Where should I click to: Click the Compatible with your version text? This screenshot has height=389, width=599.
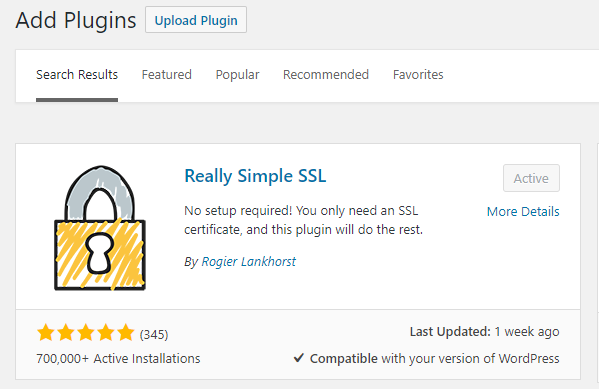pos(434,358)
